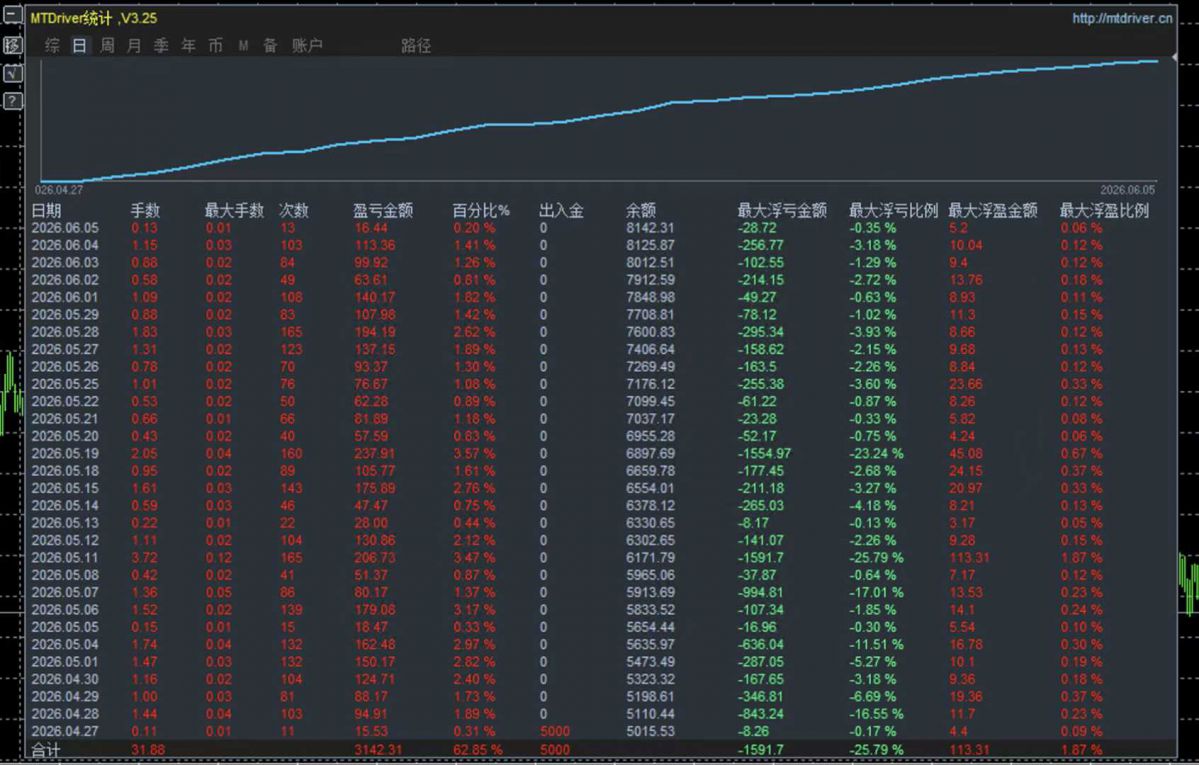Image resolution: width=1199 pixels, height=765 pixels.
Task: Click profit amount 237.91
Action: point(375,454)
